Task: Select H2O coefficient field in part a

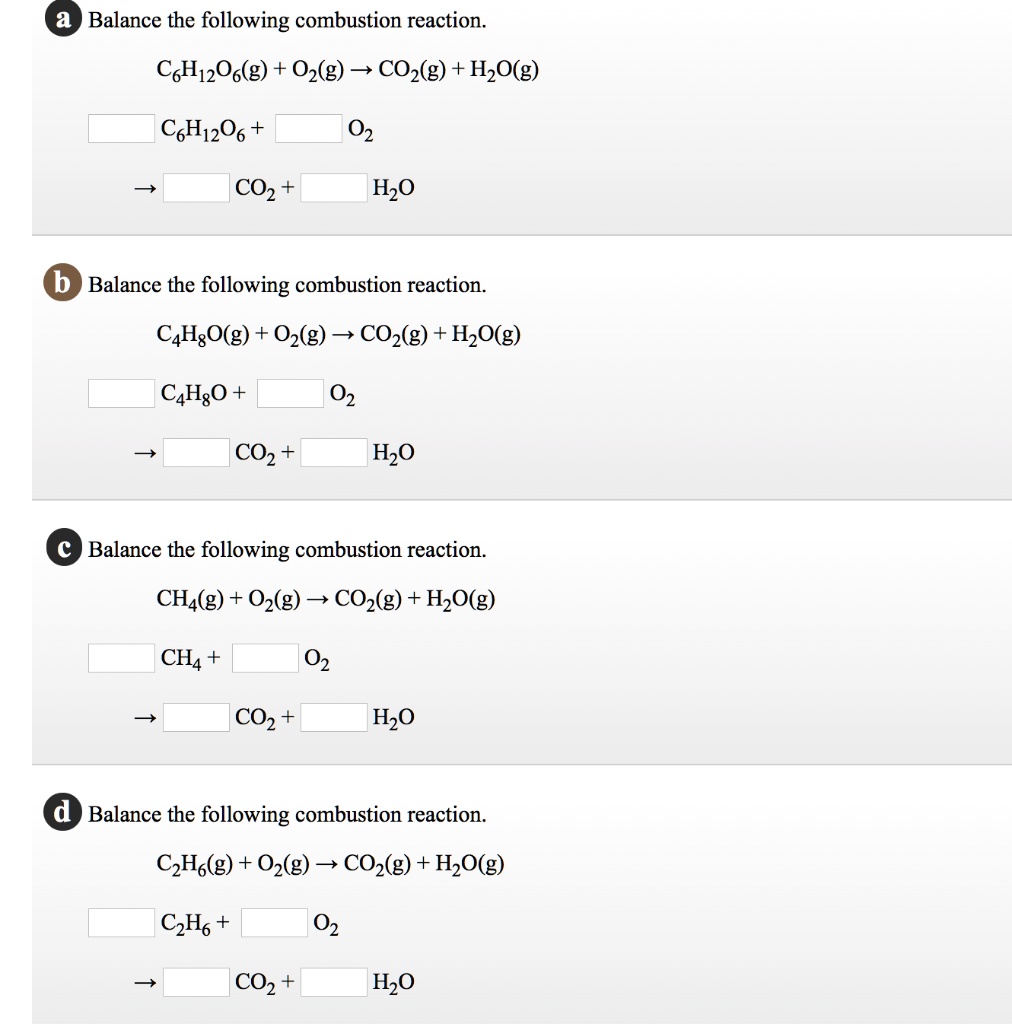Action: click(334, 187)
